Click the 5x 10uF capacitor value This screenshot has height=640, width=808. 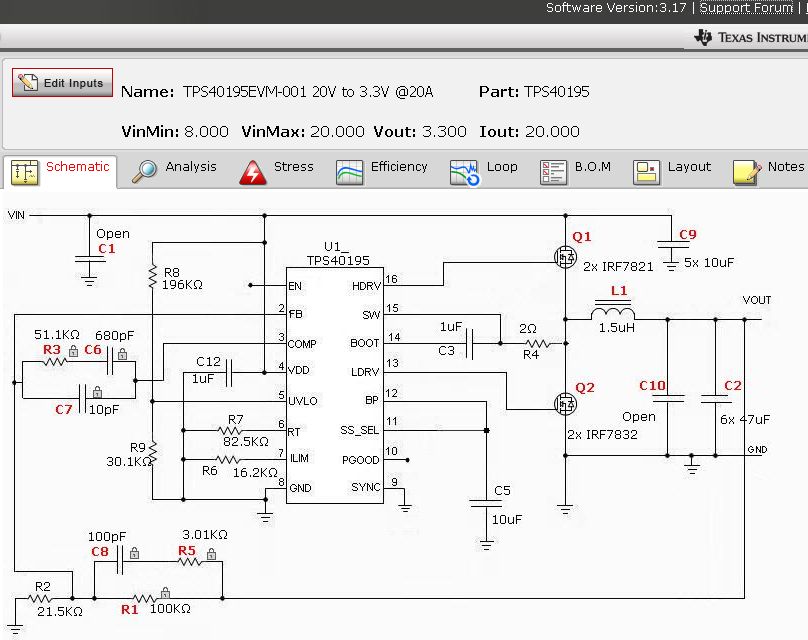[x=709, y=263]
